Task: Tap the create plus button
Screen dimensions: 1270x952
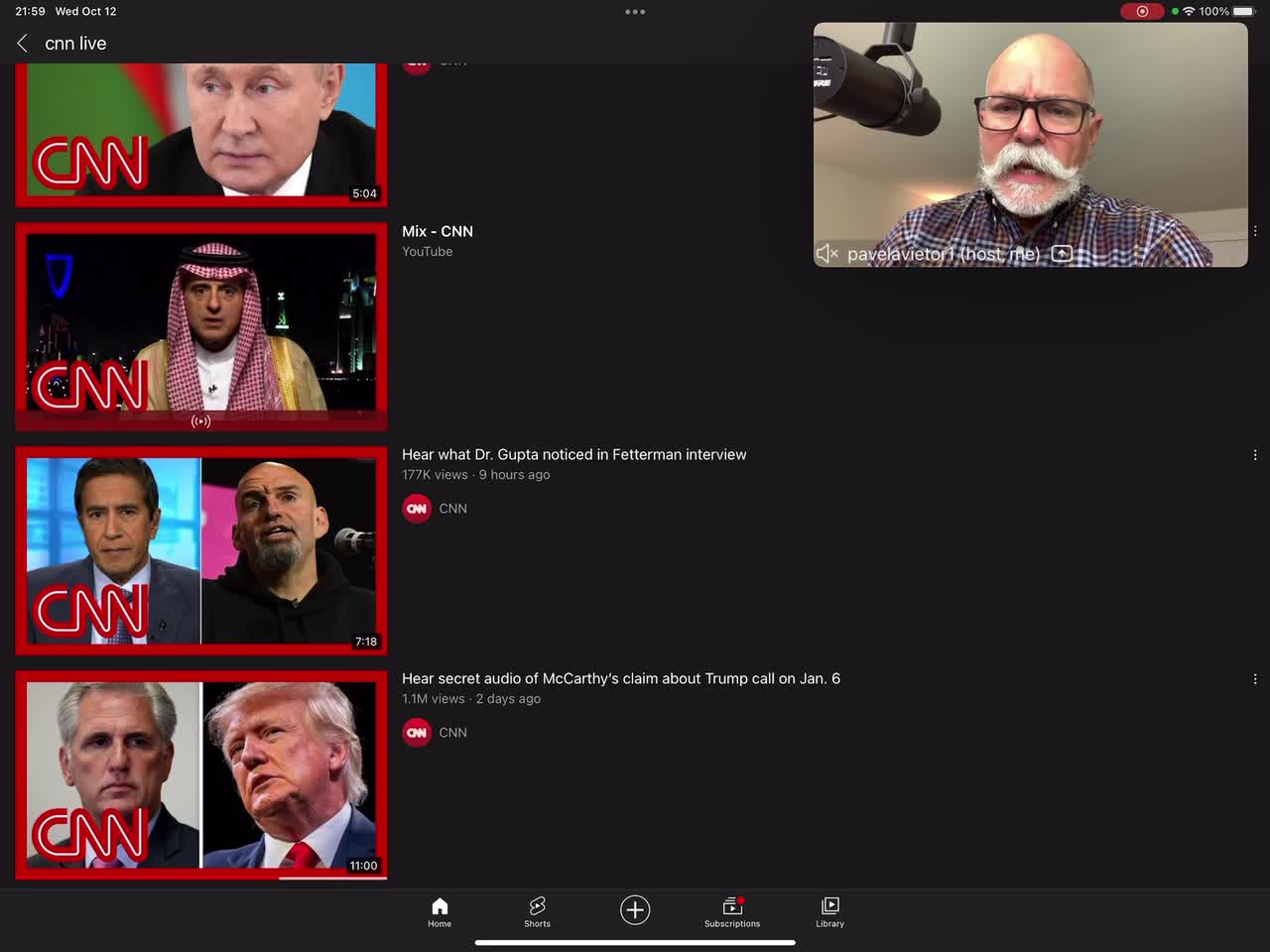Action: coord(635,909)
